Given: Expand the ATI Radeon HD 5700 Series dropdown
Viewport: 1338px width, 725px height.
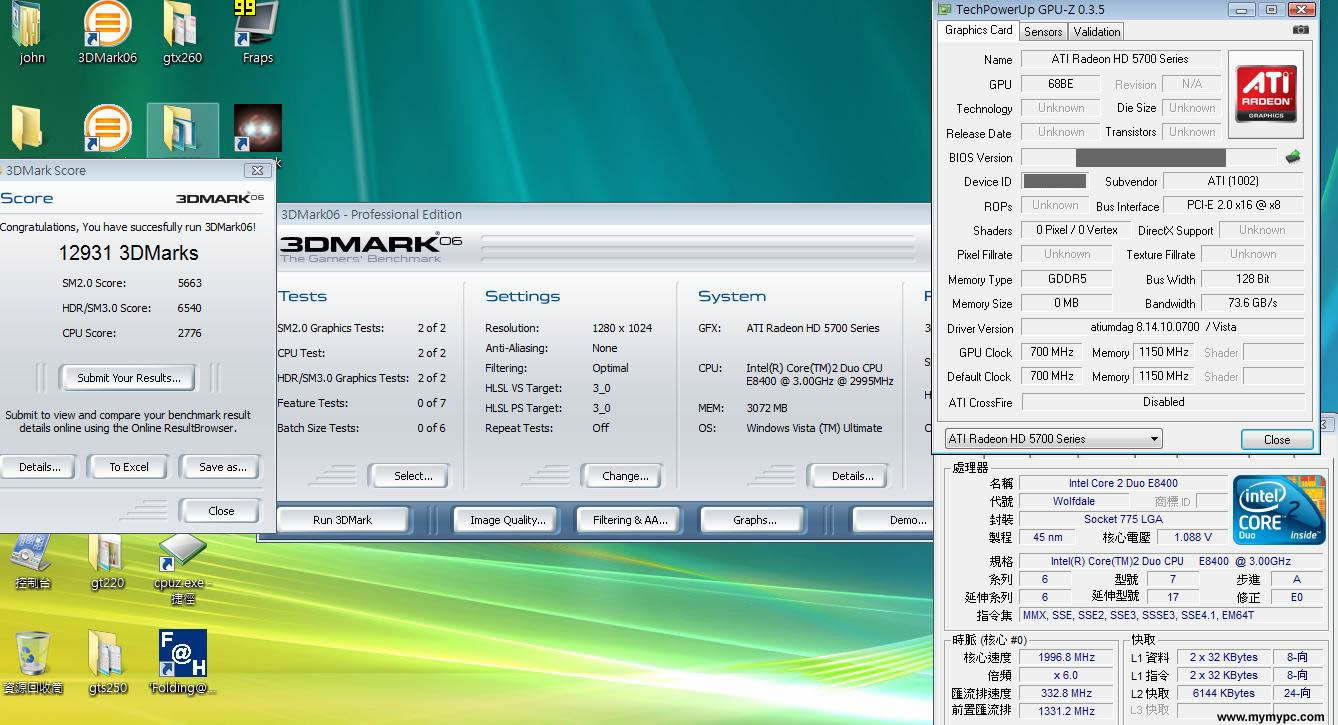Looking at the screenshot, I should tap(1154, 439).
